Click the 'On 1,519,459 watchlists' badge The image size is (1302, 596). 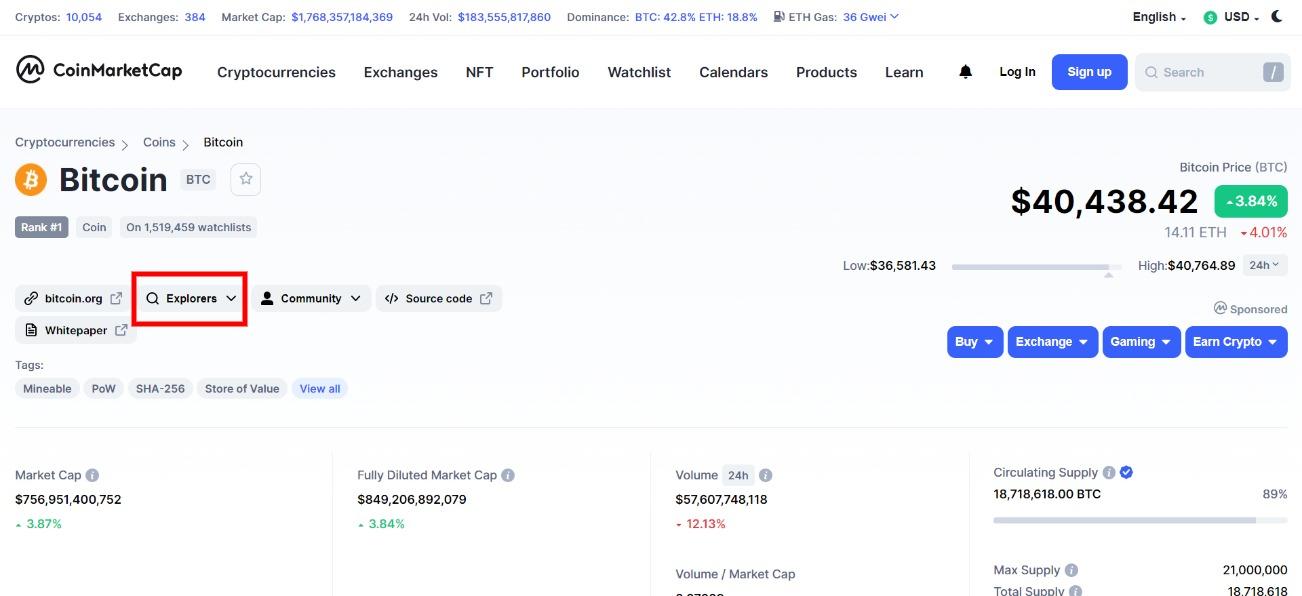point(188,227)
